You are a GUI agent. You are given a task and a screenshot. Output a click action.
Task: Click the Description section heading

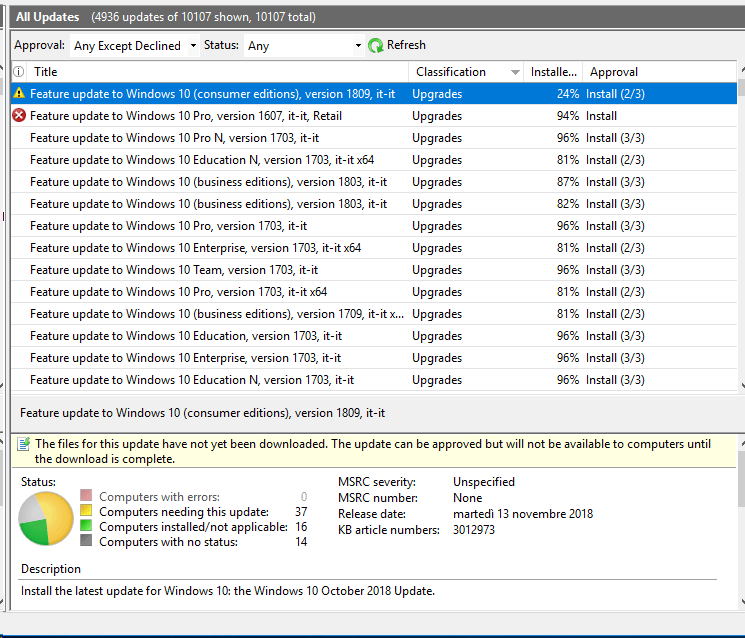point(51,569)
